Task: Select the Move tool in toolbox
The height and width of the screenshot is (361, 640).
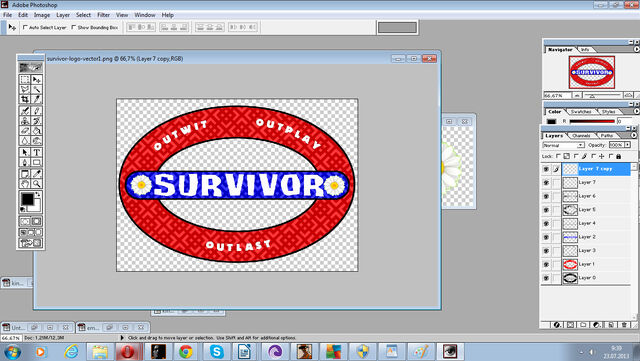Action: 36,79
